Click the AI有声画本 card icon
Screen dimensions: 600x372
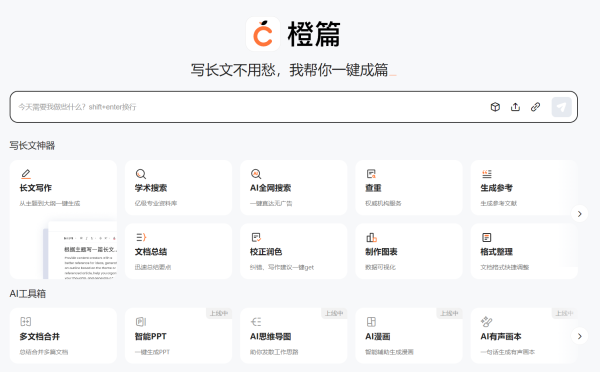point(486,321)
